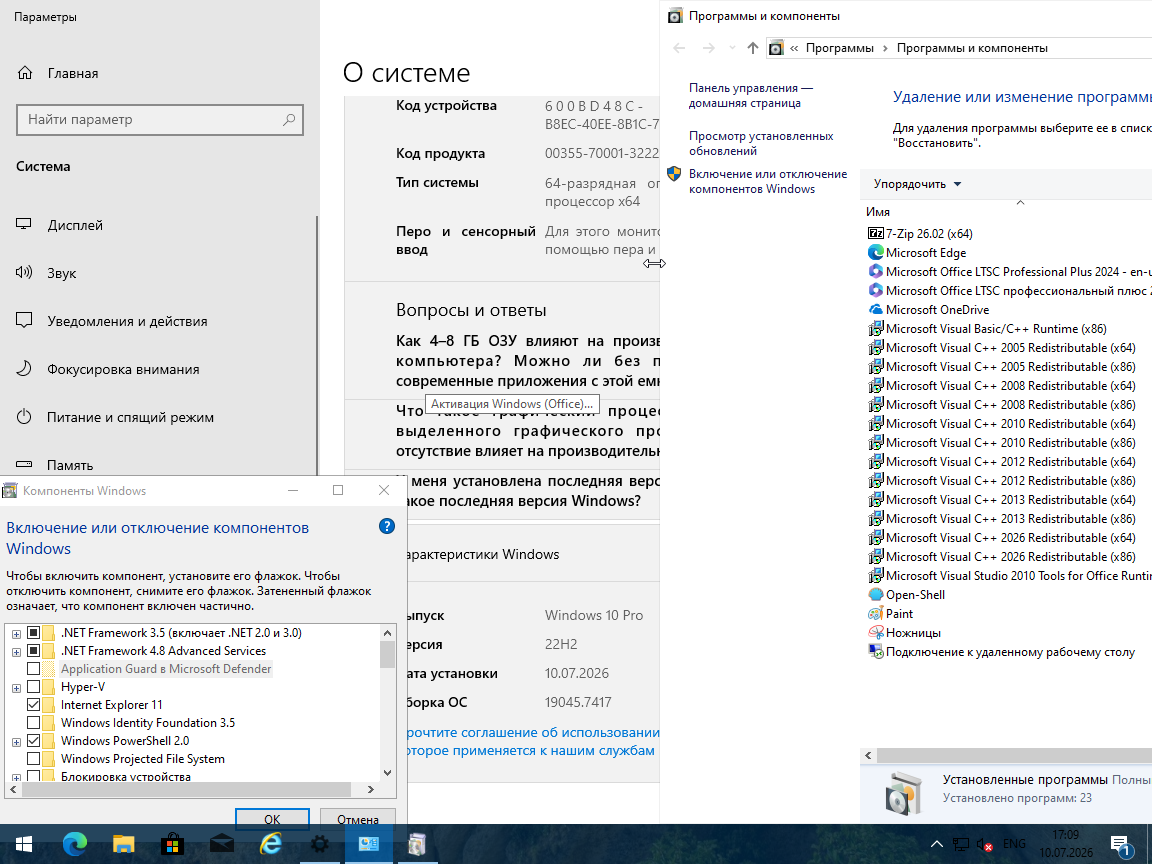The image size is (1152, 864).
Task: Select the Open-Shell program icon
Action: point(875,595)
